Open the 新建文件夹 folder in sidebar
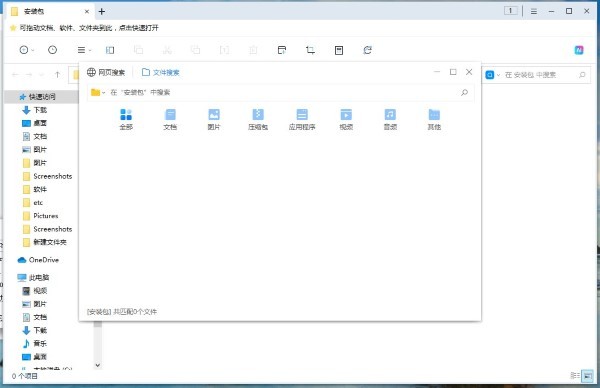Image resolution: width=600 pixels, height=388 pixels. [x=44, y=242]
